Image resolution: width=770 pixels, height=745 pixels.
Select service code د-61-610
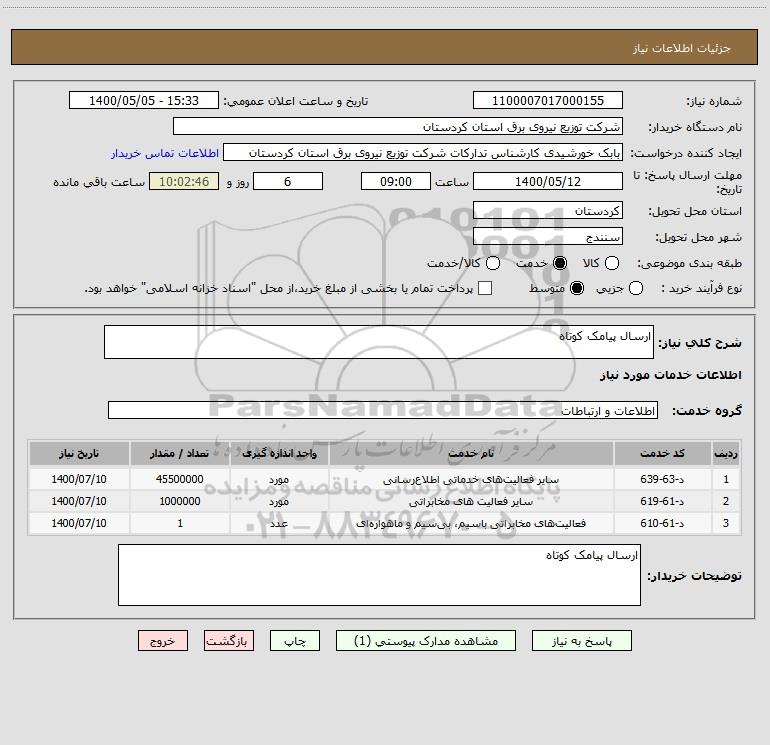(x=662, y=523)
